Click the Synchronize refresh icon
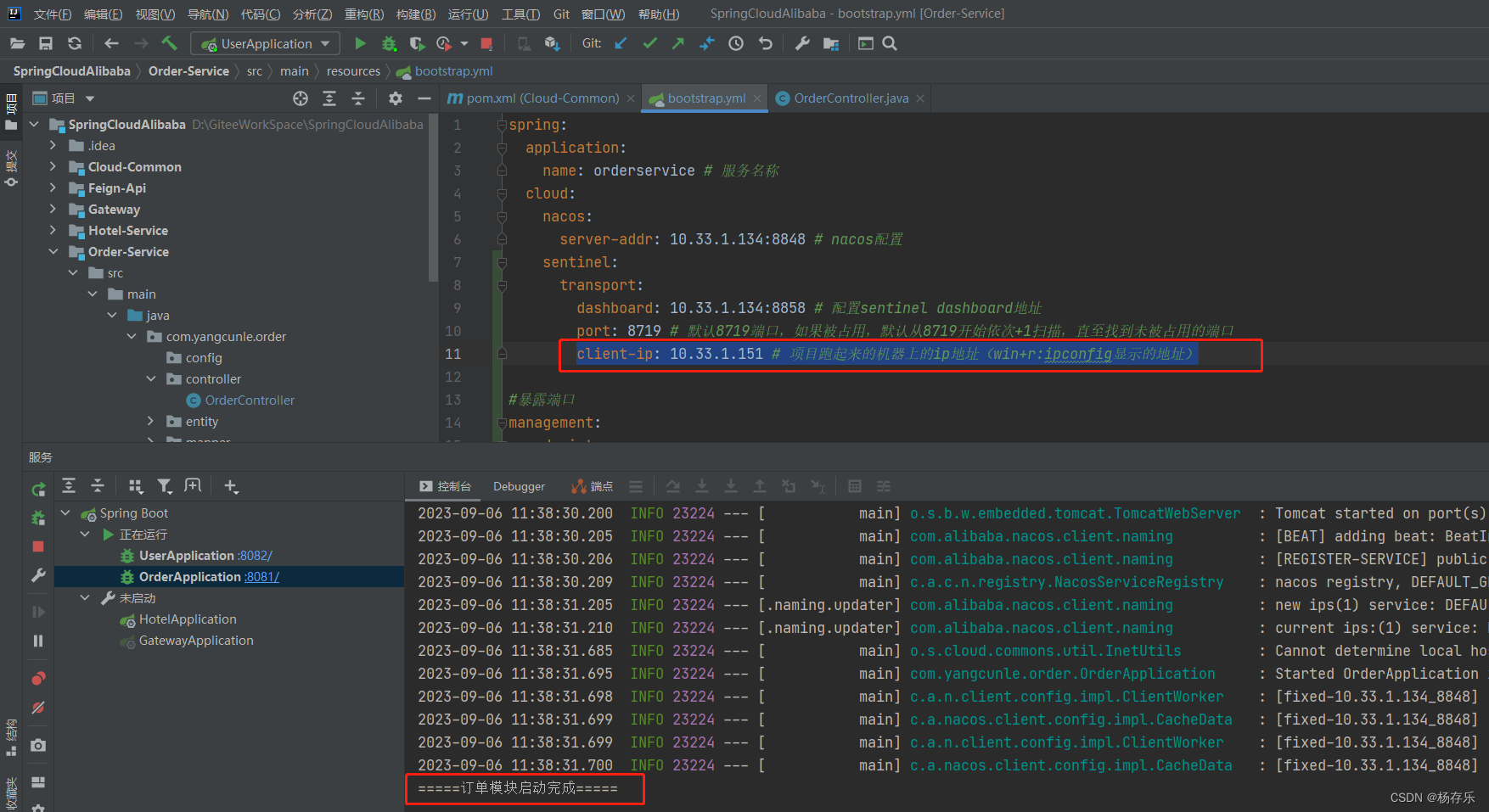The image size is (1489, 812). tap(75, 43)
